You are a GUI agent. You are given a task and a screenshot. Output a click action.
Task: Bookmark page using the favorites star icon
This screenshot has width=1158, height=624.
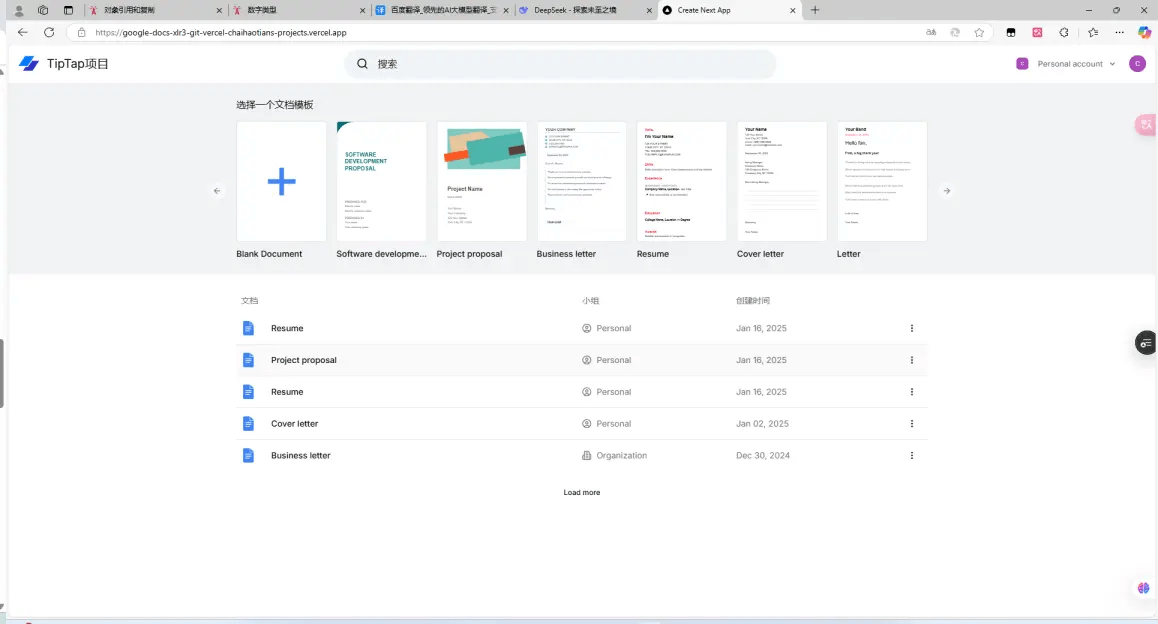pos(979,32)
